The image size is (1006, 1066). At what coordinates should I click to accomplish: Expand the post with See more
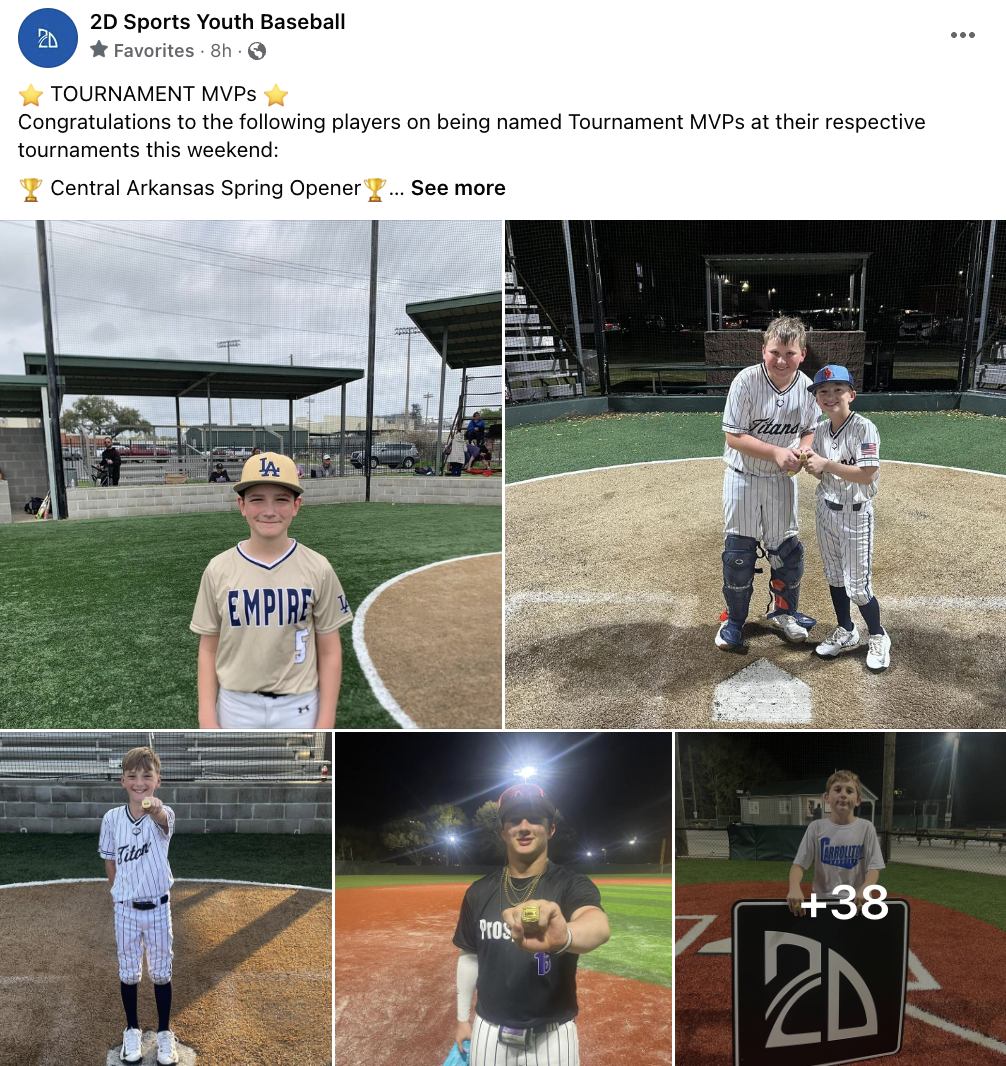[458, 188]
